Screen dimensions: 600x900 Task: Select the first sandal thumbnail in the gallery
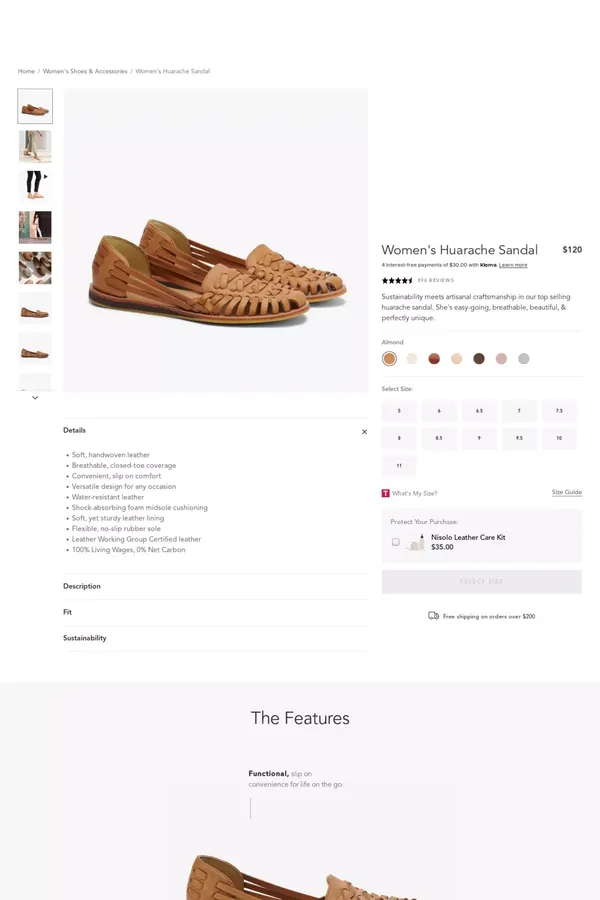[35, 105]
